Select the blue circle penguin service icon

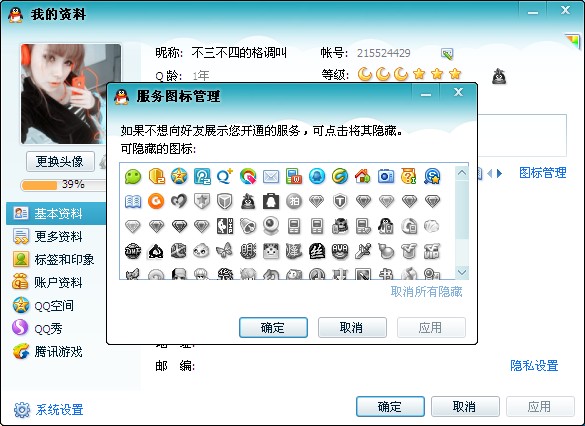317,176
